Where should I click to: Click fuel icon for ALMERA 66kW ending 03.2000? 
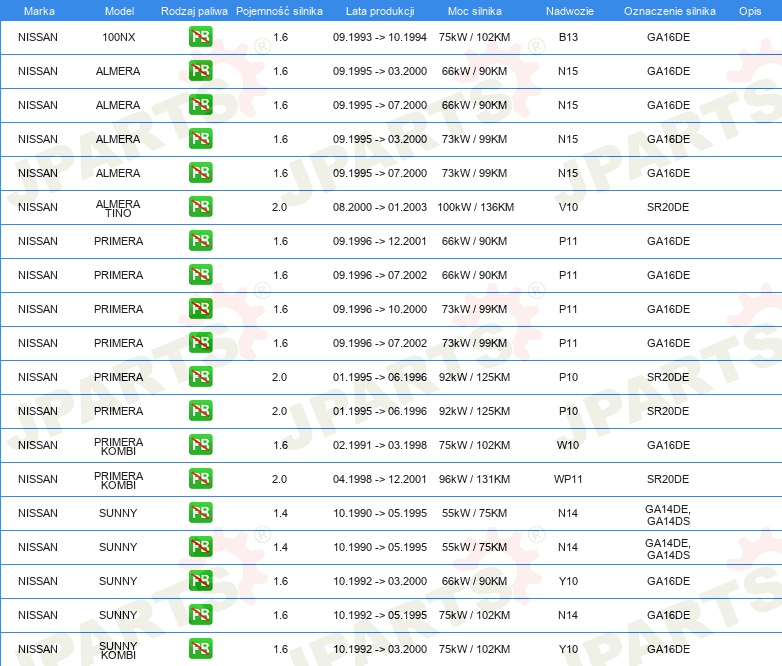[200, 70]
